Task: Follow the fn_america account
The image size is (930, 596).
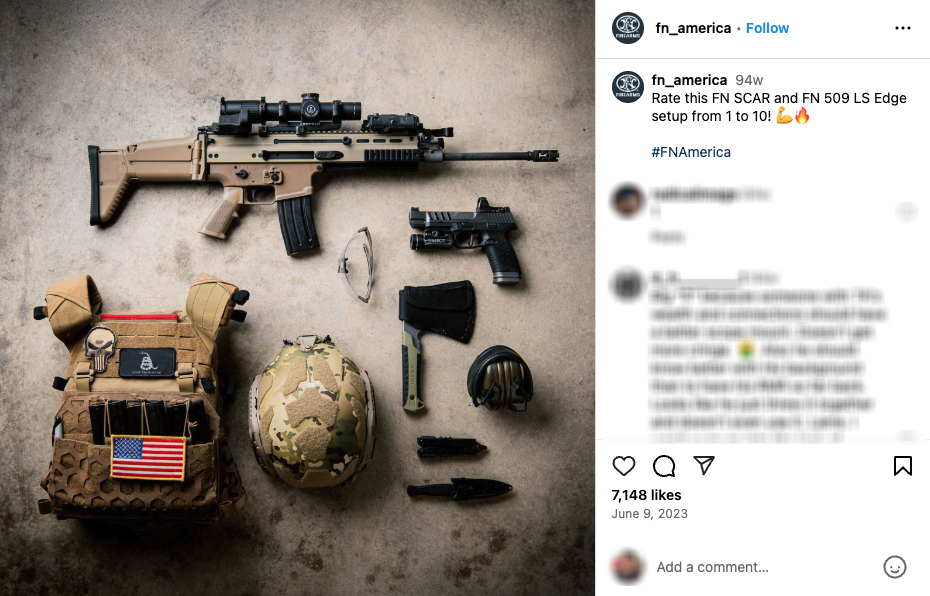Action: [767, 28]
